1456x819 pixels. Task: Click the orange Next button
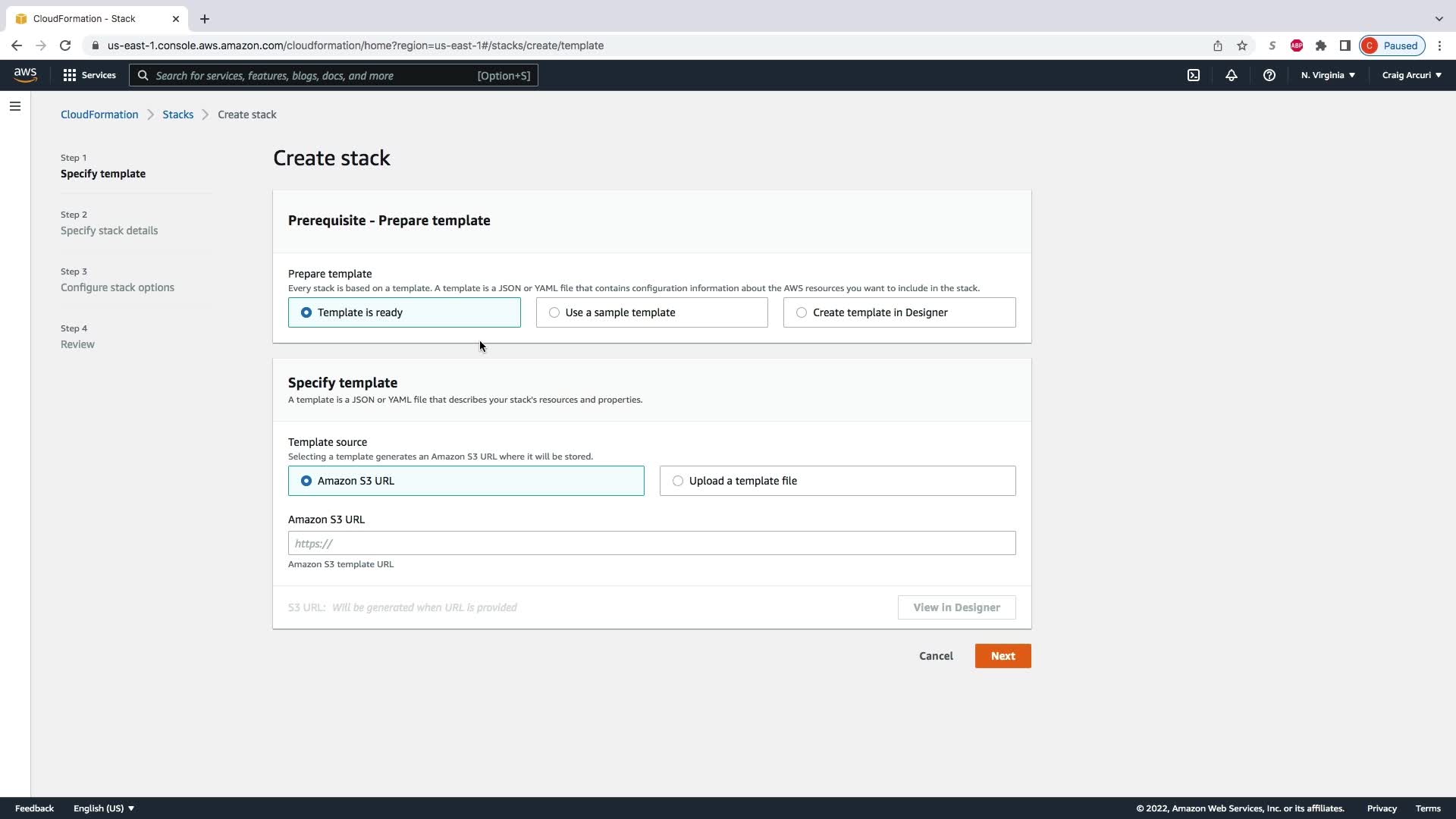coord(1003,656)
